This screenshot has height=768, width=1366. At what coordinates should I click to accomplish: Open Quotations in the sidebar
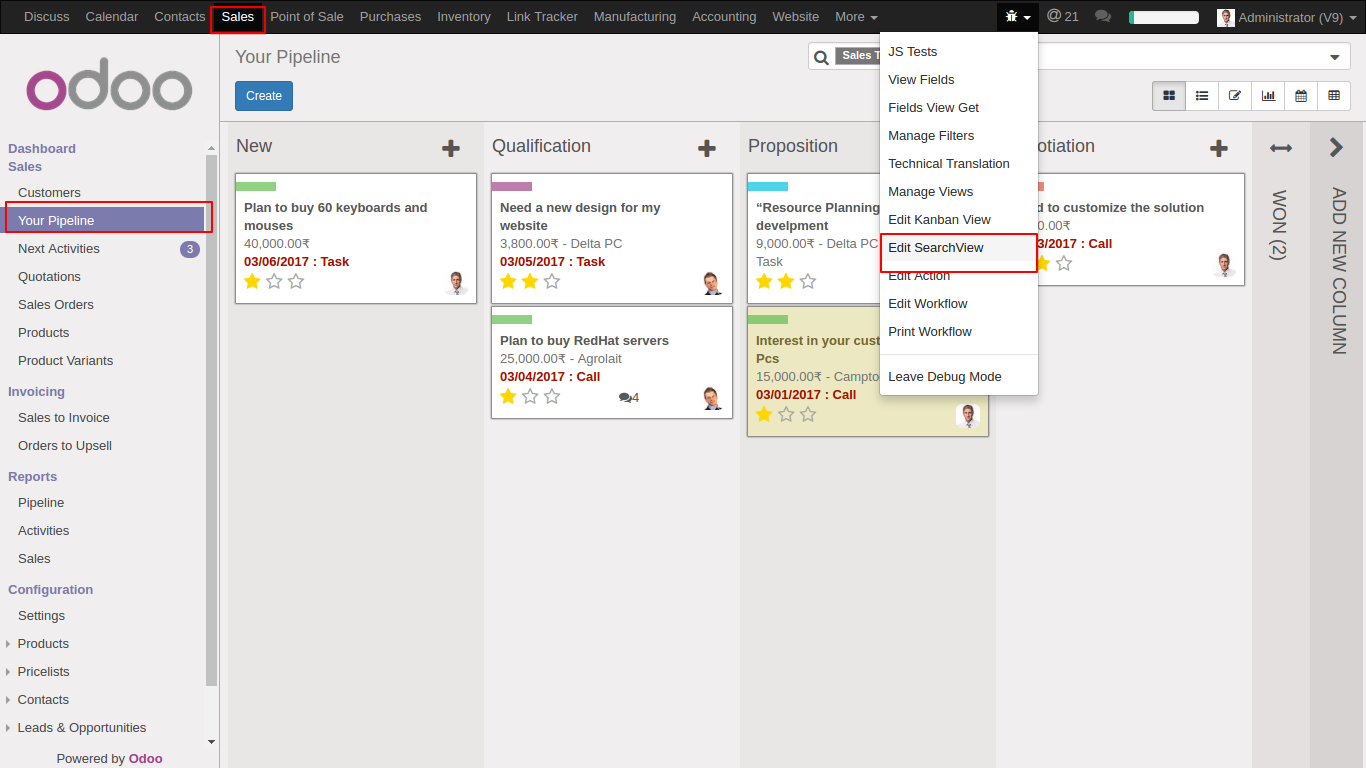tap(48, 276)
